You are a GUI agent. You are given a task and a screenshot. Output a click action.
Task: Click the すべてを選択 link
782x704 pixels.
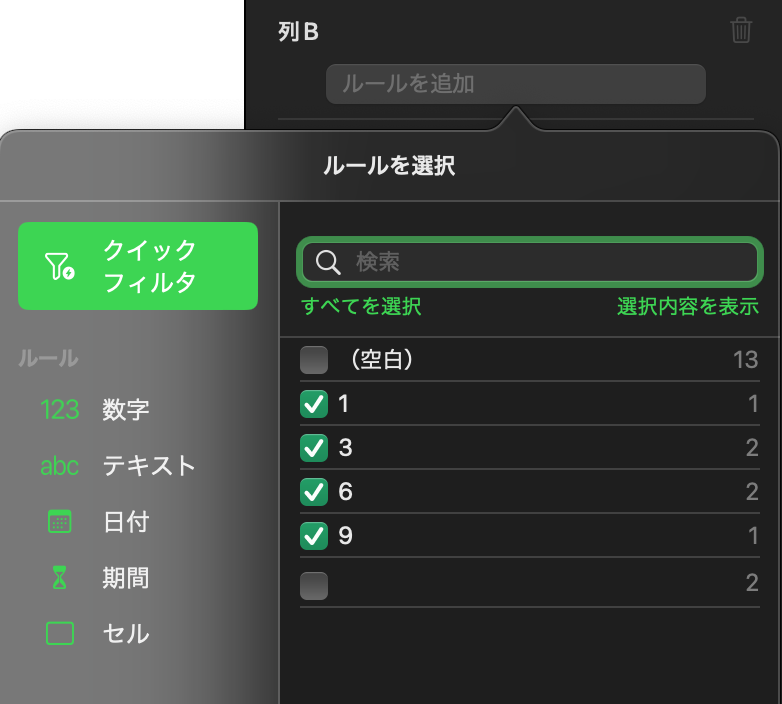(361, 307)
